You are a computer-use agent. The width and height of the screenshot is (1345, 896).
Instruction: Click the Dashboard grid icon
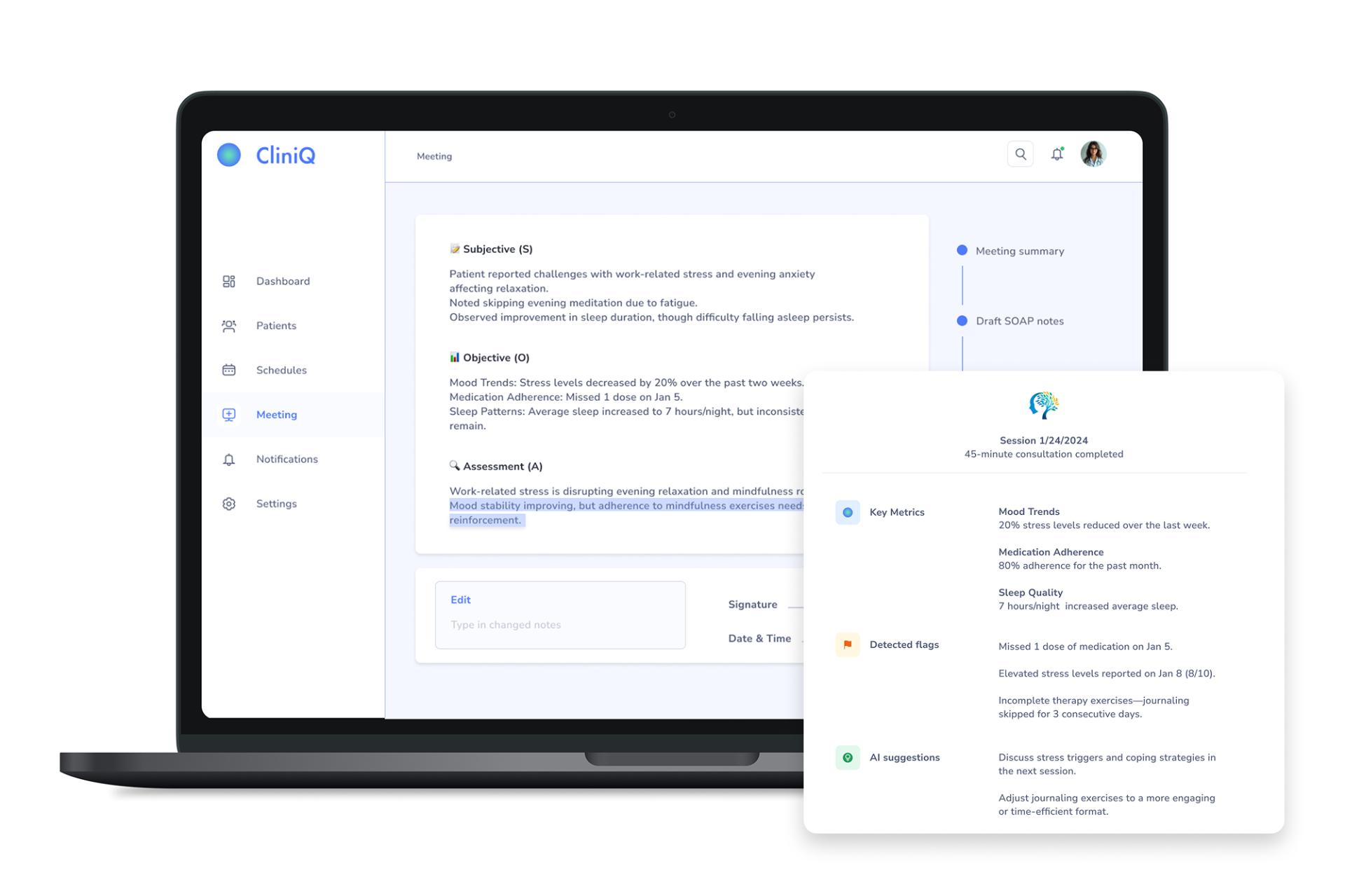(229, 281)
